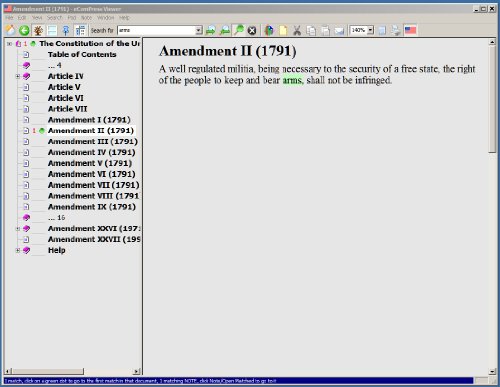Open Table of Contents entry
Viewport: 500px width, 387px height.
pos(82,54)
